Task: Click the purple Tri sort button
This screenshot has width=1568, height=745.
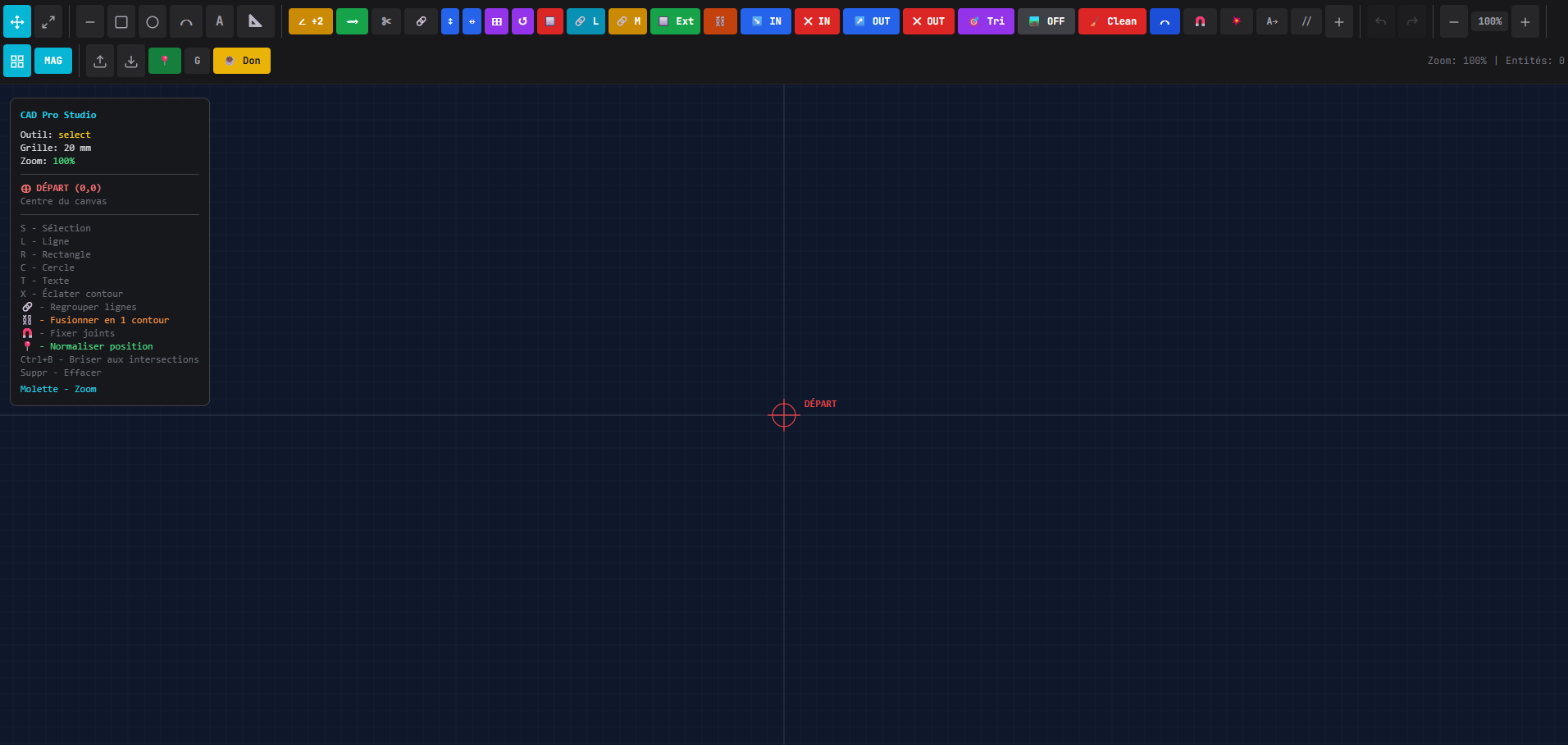Action: pyautogui.click(x=986, y=21)
